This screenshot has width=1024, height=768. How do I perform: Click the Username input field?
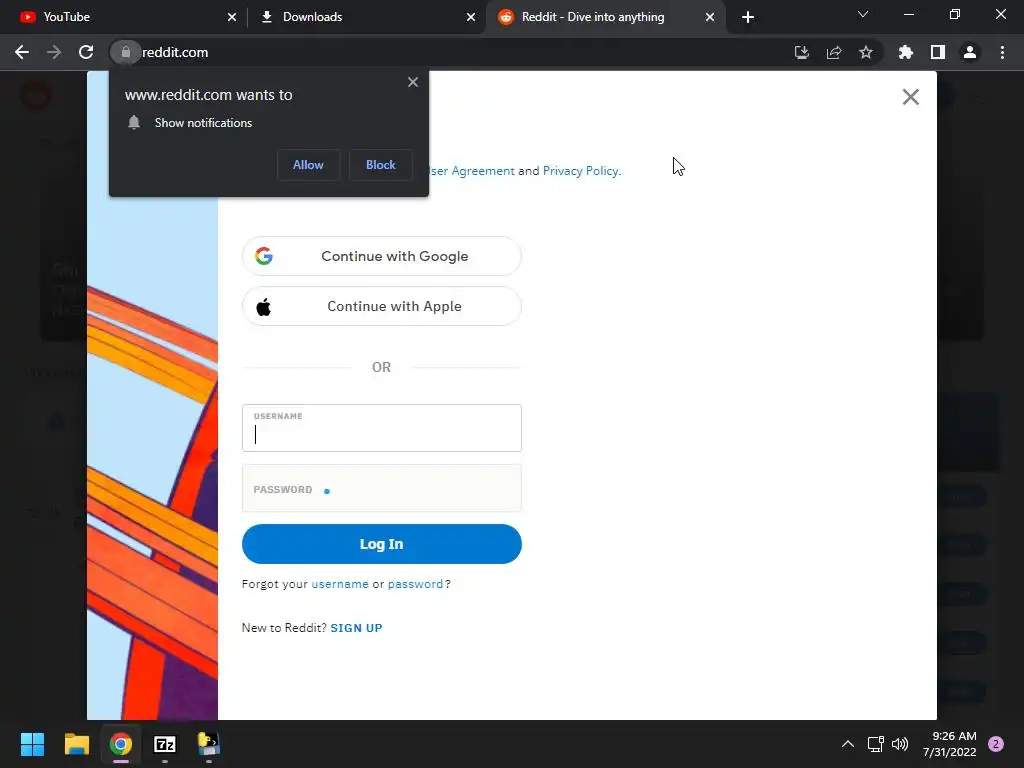381,428
